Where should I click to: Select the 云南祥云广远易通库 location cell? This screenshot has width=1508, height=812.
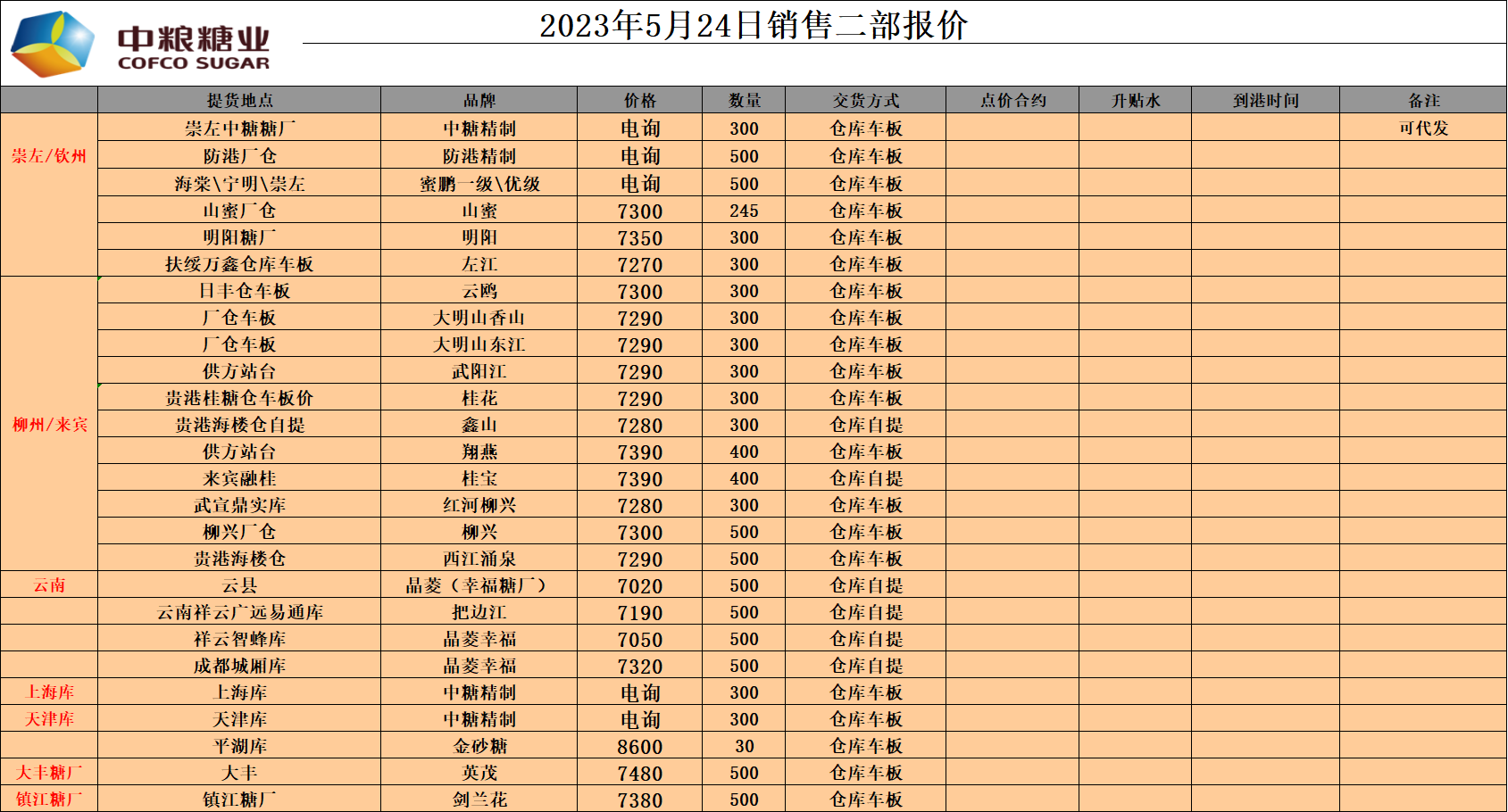click(239, 613)
